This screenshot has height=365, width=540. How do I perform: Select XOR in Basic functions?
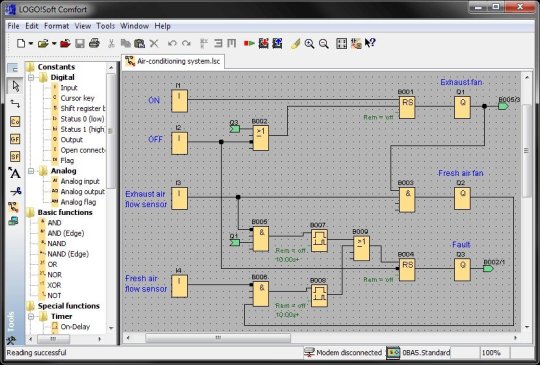click(x=54, y=285)
